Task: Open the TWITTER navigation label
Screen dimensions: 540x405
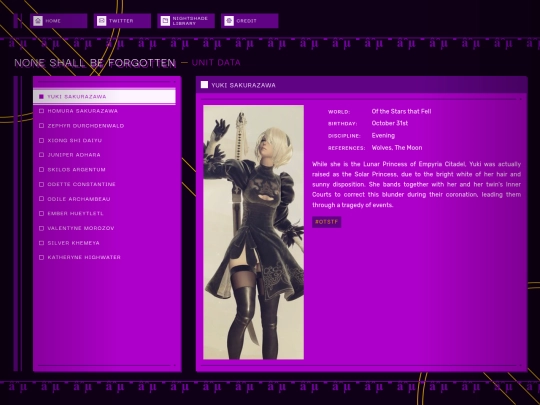Action: (x=121, y=21)
